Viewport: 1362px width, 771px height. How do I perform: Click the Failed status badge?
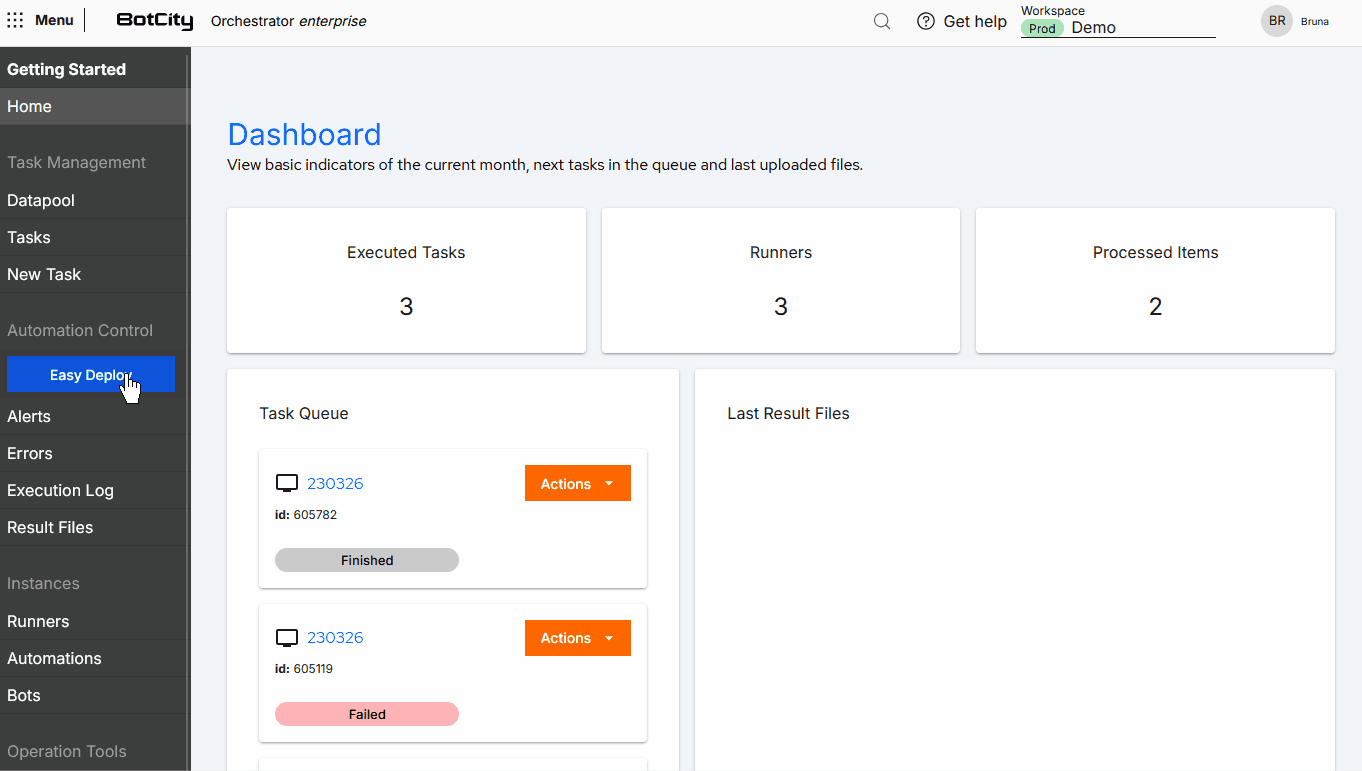366,713
